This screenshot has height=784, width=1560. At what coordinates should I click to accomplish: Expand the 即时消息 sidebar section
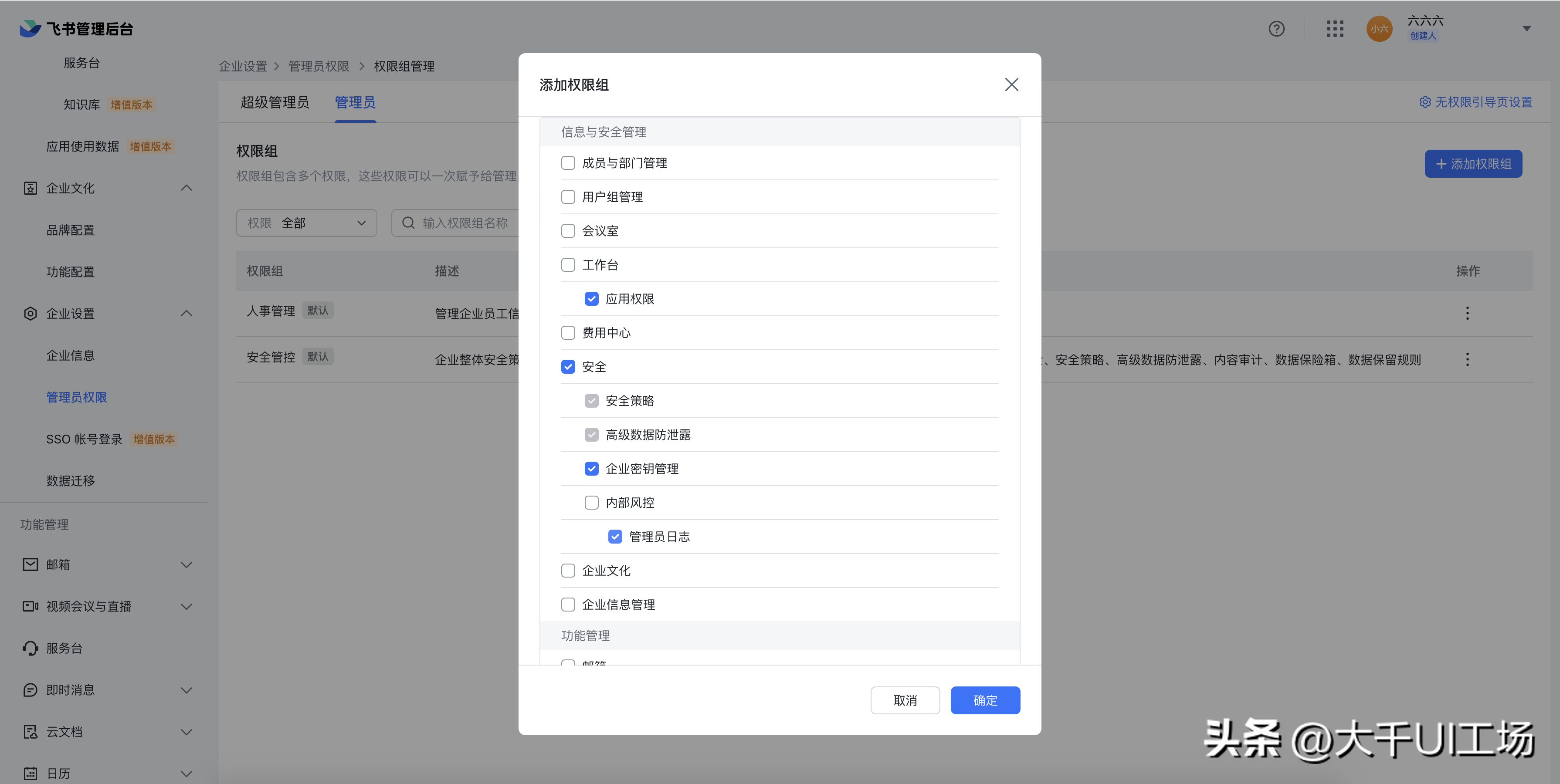pyautogui.click(x=187, y=689)
